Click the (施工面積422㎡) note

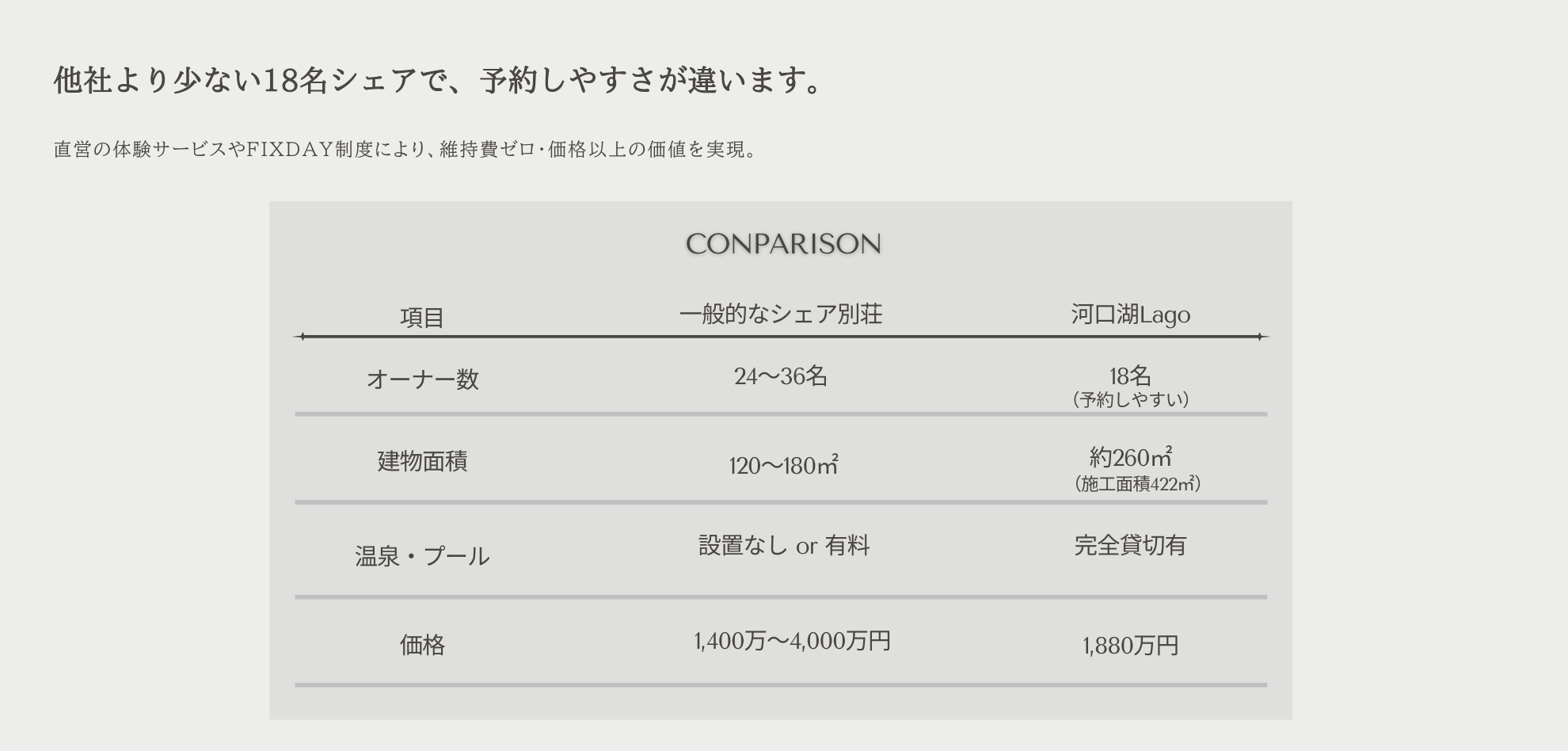pyautogui.click(x=1137, y=483)
